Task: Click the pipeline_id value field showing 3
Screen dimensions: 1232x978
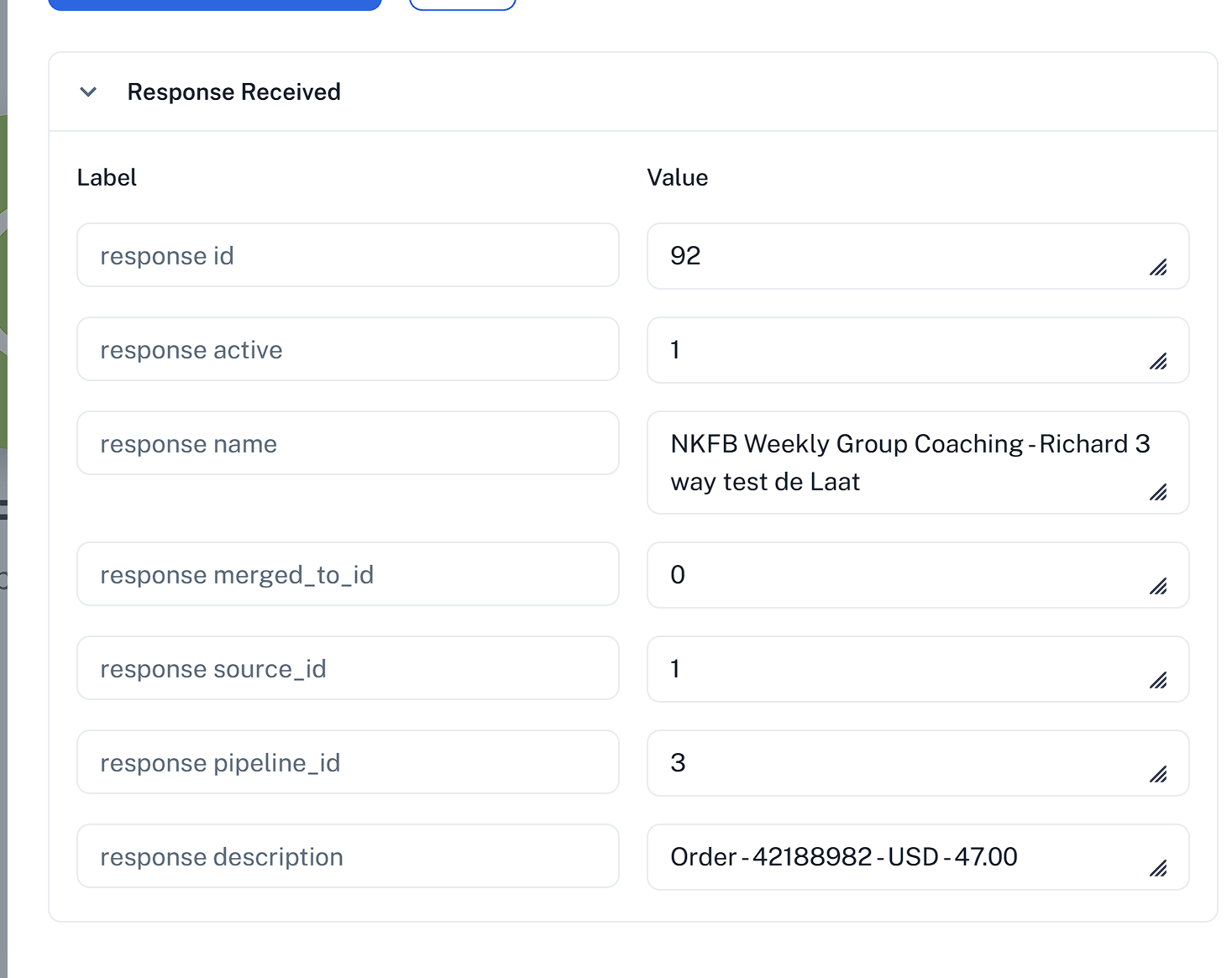Action: [x=918, y=763]
